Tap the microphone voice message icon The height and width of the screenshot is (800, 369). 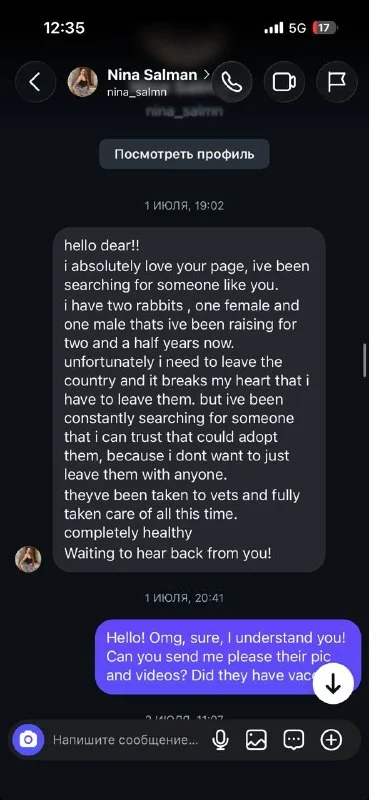(x=220, y=739)
